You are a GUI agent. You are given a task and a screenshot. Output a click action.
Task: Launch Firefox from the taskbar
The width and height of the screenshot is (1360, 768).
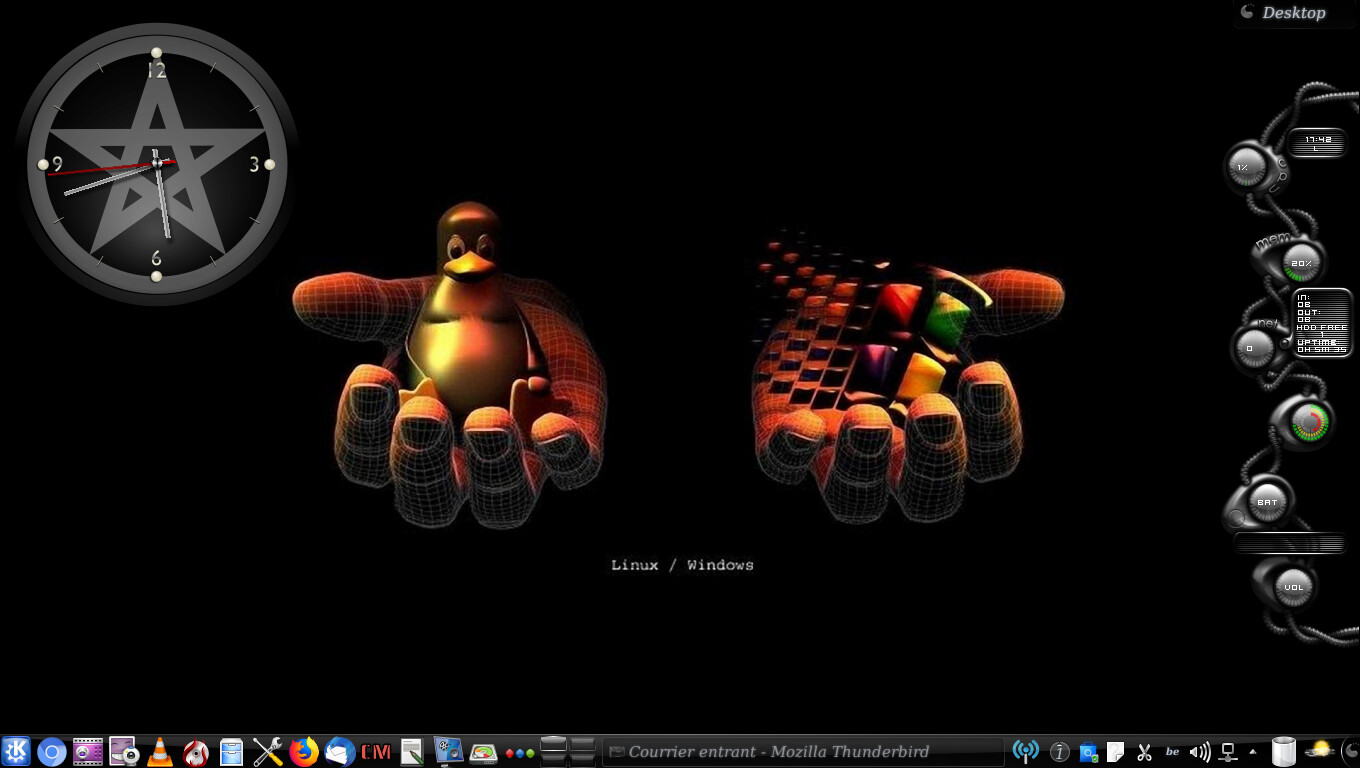click(x=304, y=751)
